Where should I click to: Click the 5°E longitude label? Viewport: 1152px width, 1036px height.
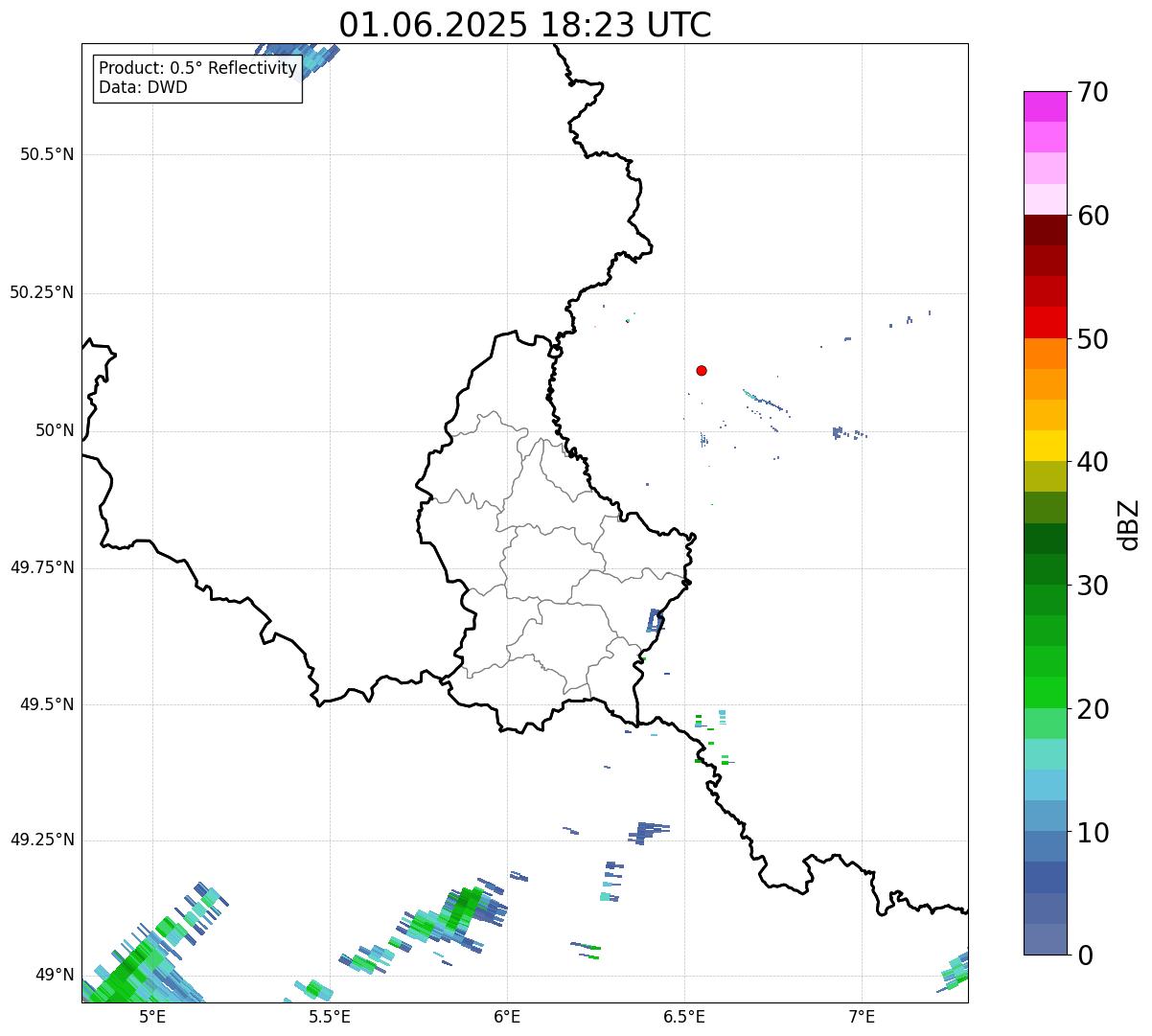click(x=152, y=1016)
